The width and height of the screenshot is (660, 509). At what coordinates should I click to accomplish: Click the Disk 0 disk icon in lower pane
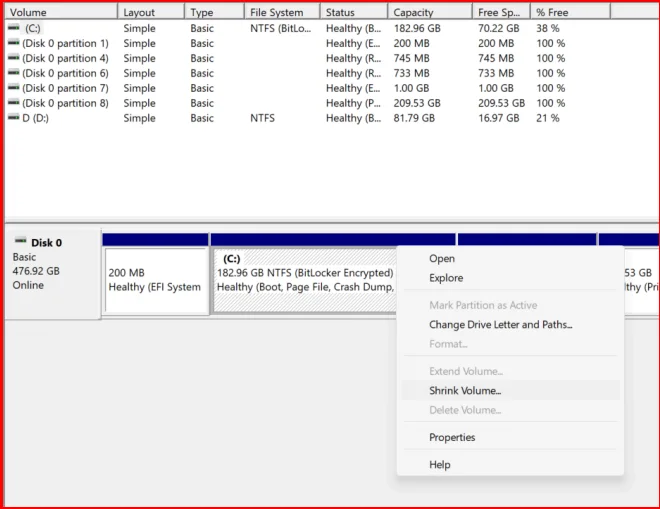(20, 241)
